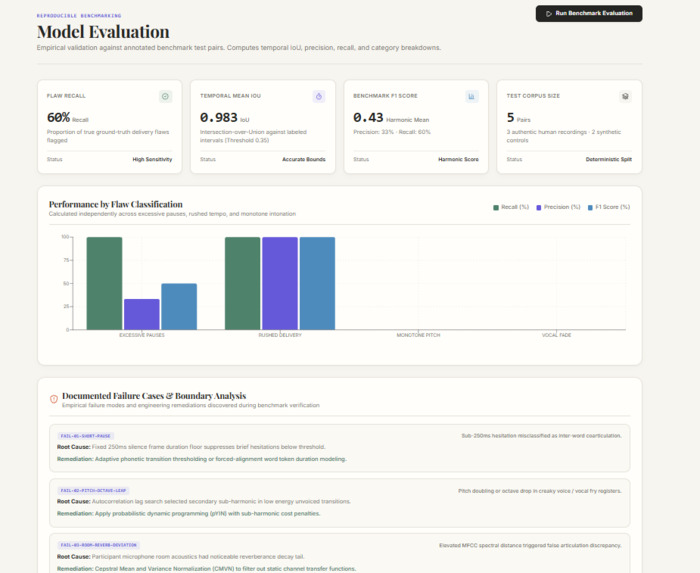Click the Pitch doubling or octave drop summary
The width and height of the screenshot is (700, 573).
(x=540, y=491)
